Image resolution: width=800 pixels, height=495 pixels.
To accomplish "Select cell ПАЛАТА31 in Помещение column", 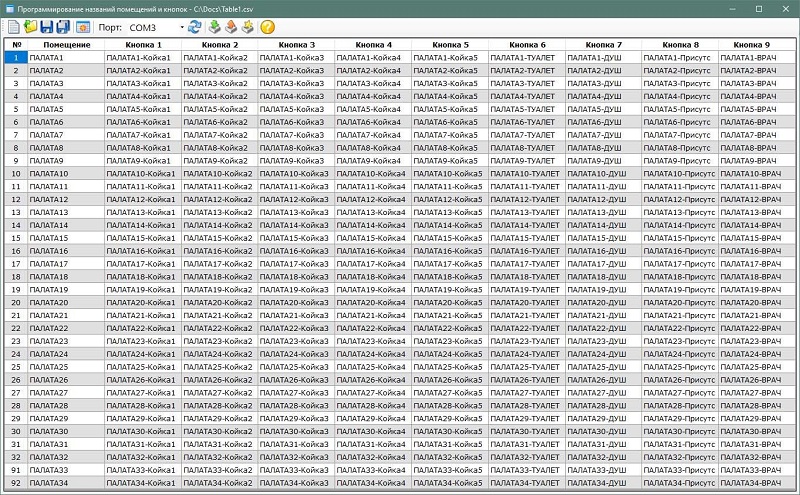I will pos(66,444).
